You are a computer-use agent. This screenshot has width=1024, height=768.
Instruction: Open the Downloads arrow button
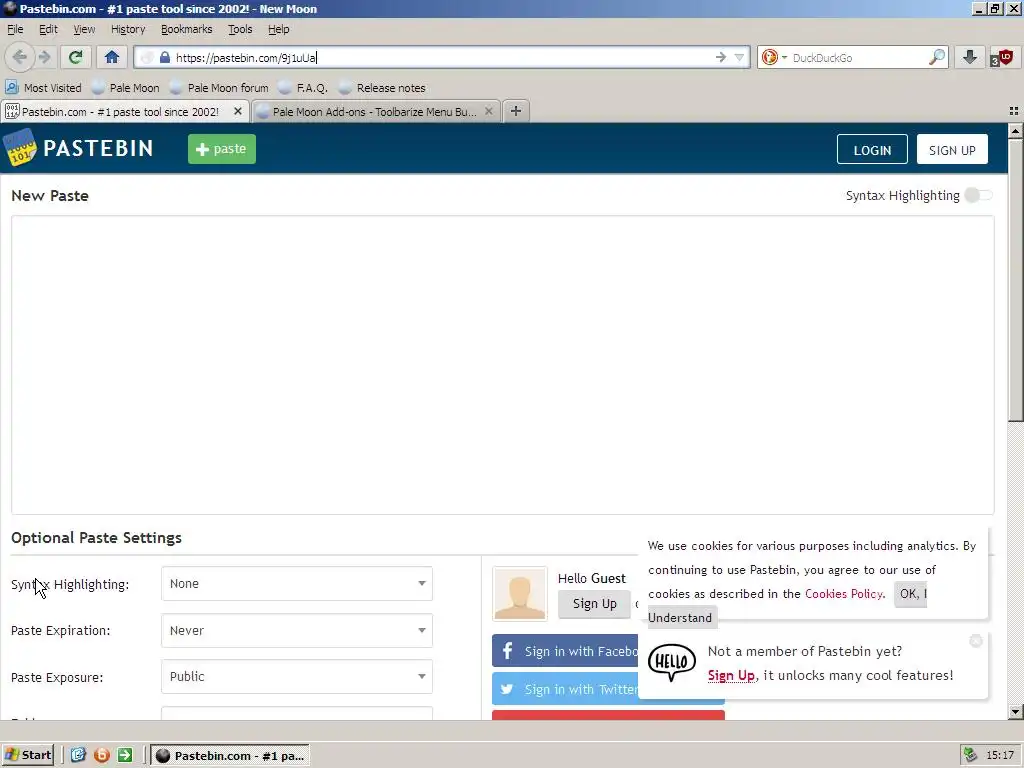point(970,57)
